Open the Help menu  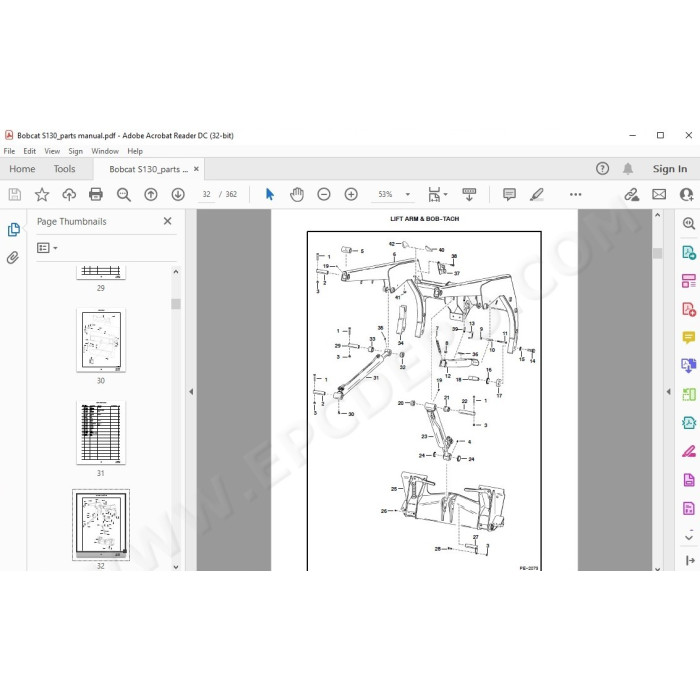click(x=135, y=151)
